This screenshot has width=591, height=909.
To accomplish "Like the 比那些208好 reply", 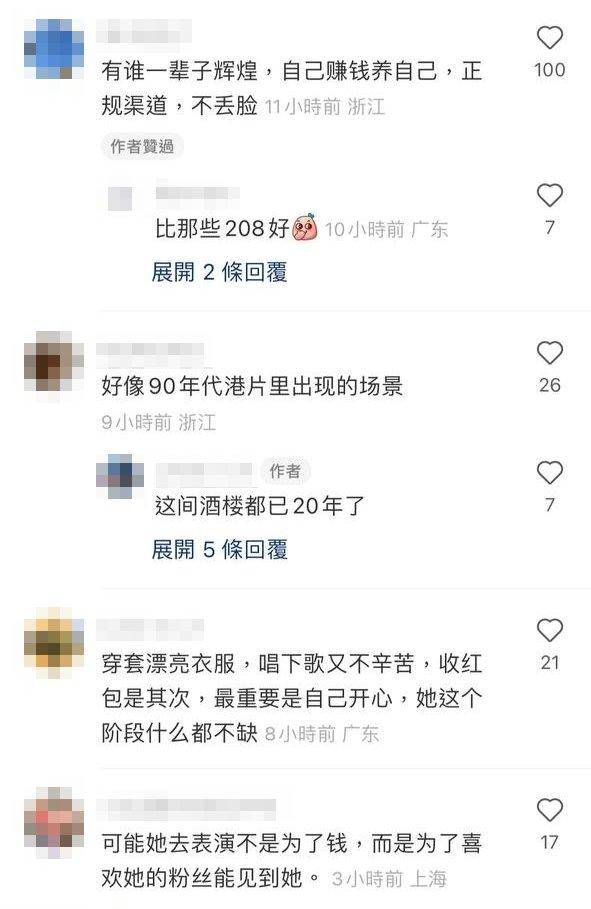I will [x=549, y=195].
